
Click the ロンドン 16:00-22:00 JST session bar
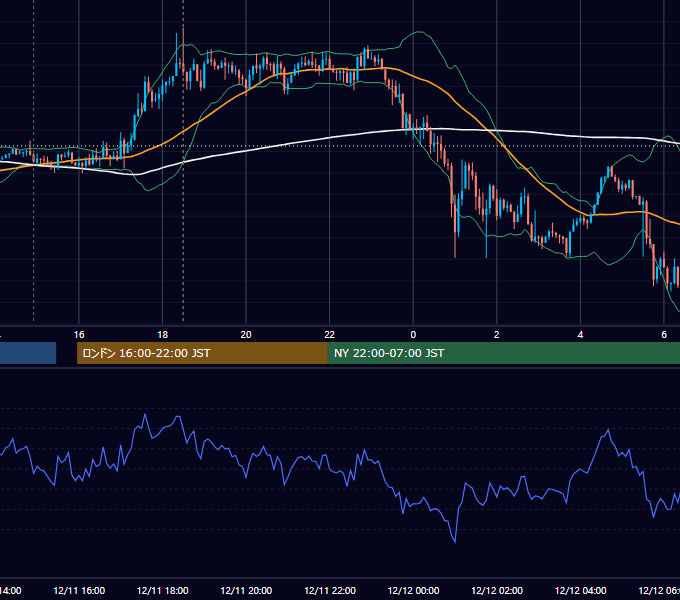click(x=202, y=353)
